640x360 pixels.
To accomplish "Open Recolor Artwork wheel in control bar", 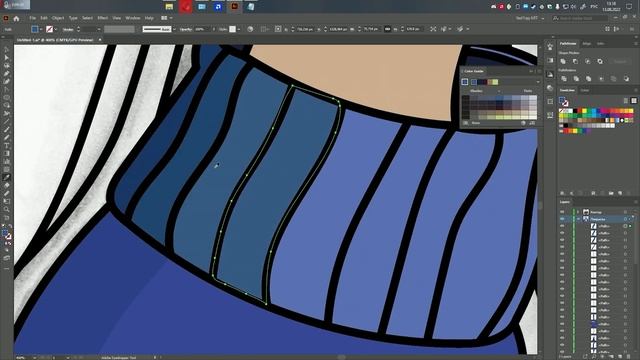I will (x=250, y=29).
